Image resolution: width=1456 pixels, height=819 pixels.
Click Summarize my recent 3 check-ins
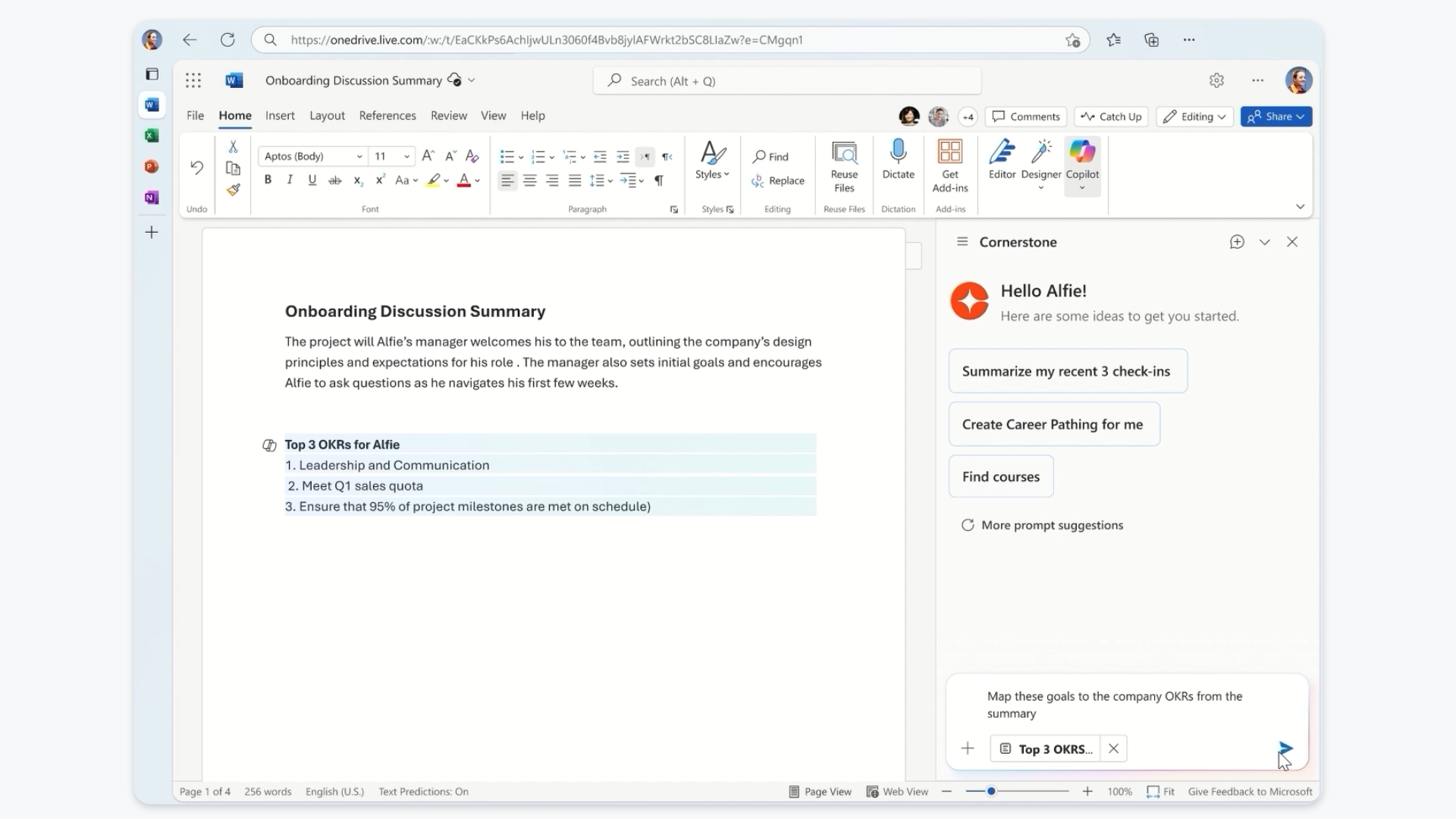[x=1067, y=372]
